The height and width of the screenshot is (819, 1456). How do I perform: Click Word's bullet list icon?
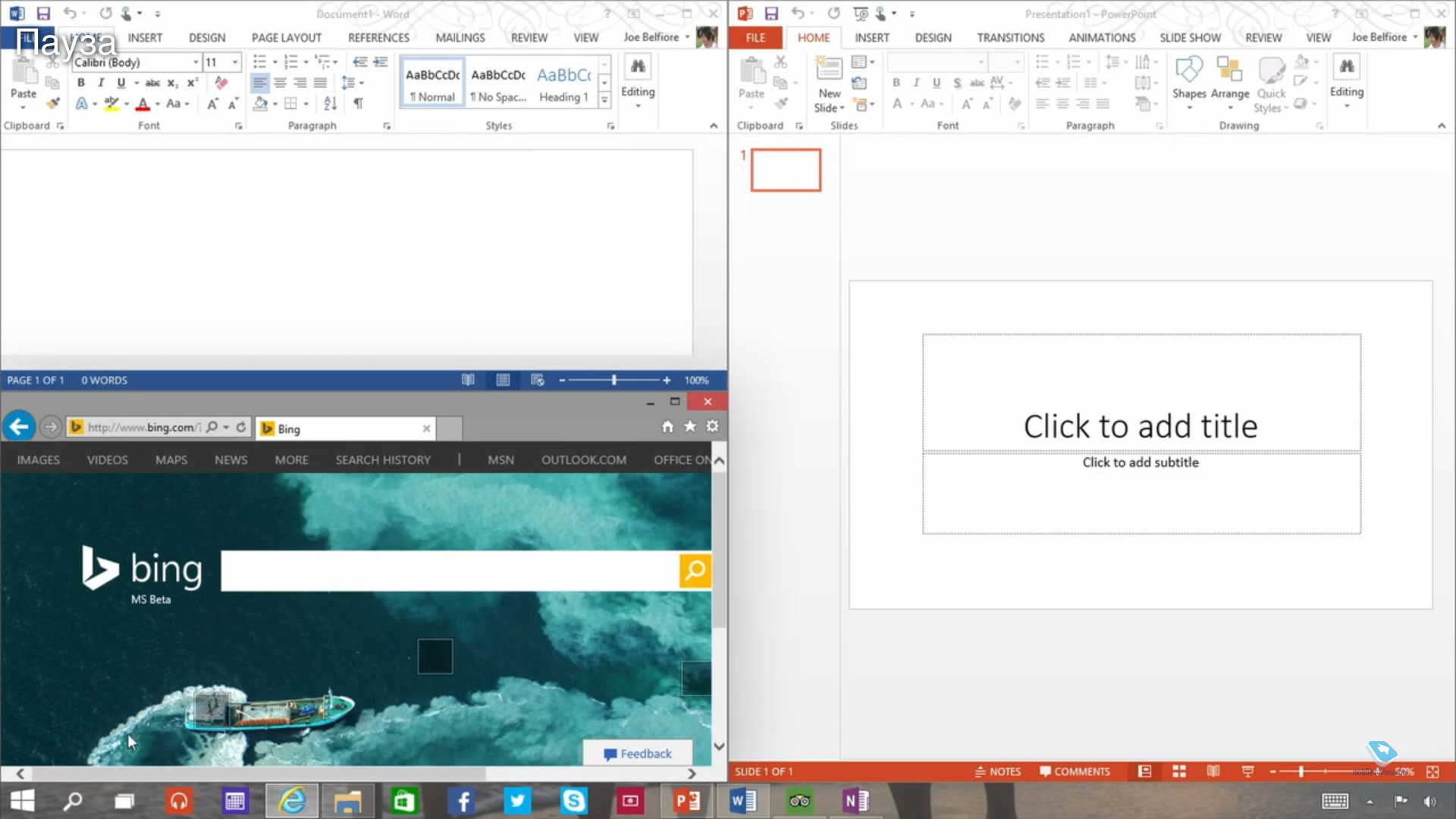[259, 61]
